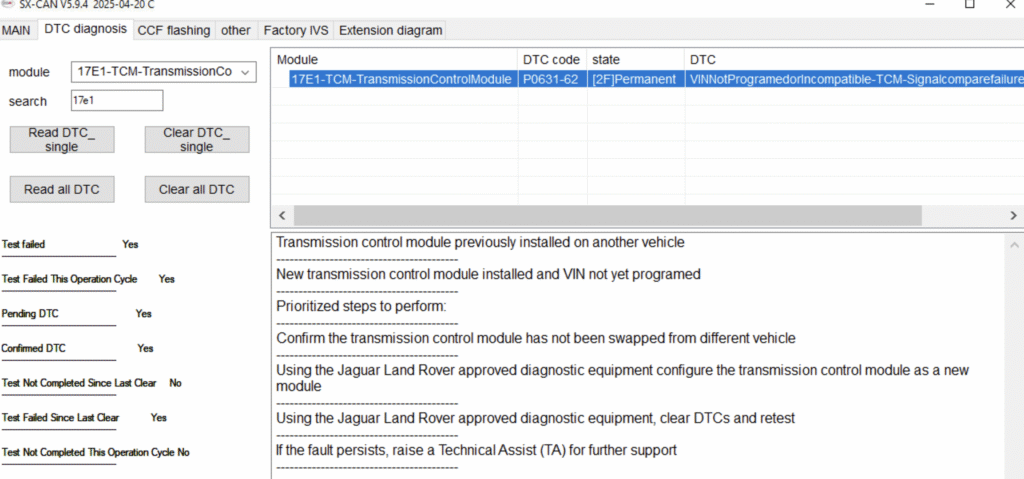The height and width of the screenshot is (479, 1024).
Task: Select the 'other' tab
Action: pyautogui.click(x=236, y=31)
